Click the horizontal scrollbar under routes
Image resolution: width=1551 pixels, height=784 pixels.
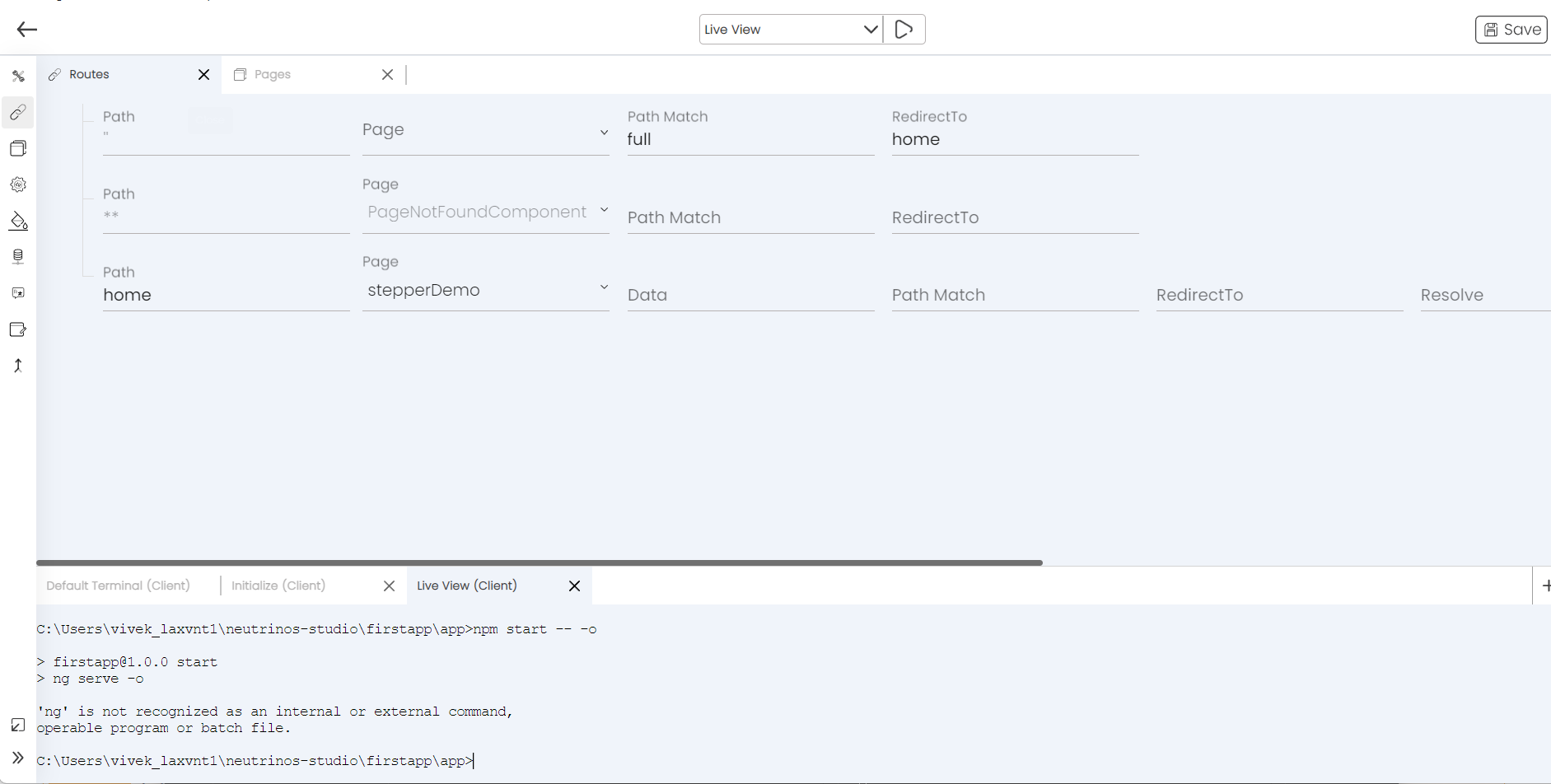(x=540, y=562)
